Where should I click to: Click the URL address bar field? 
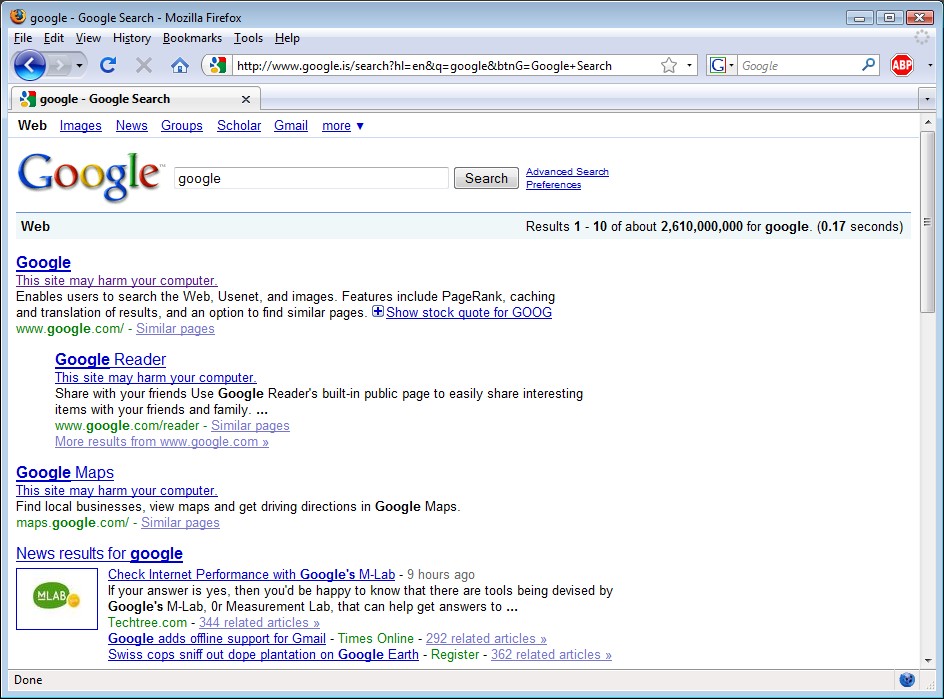click(446, 65)
